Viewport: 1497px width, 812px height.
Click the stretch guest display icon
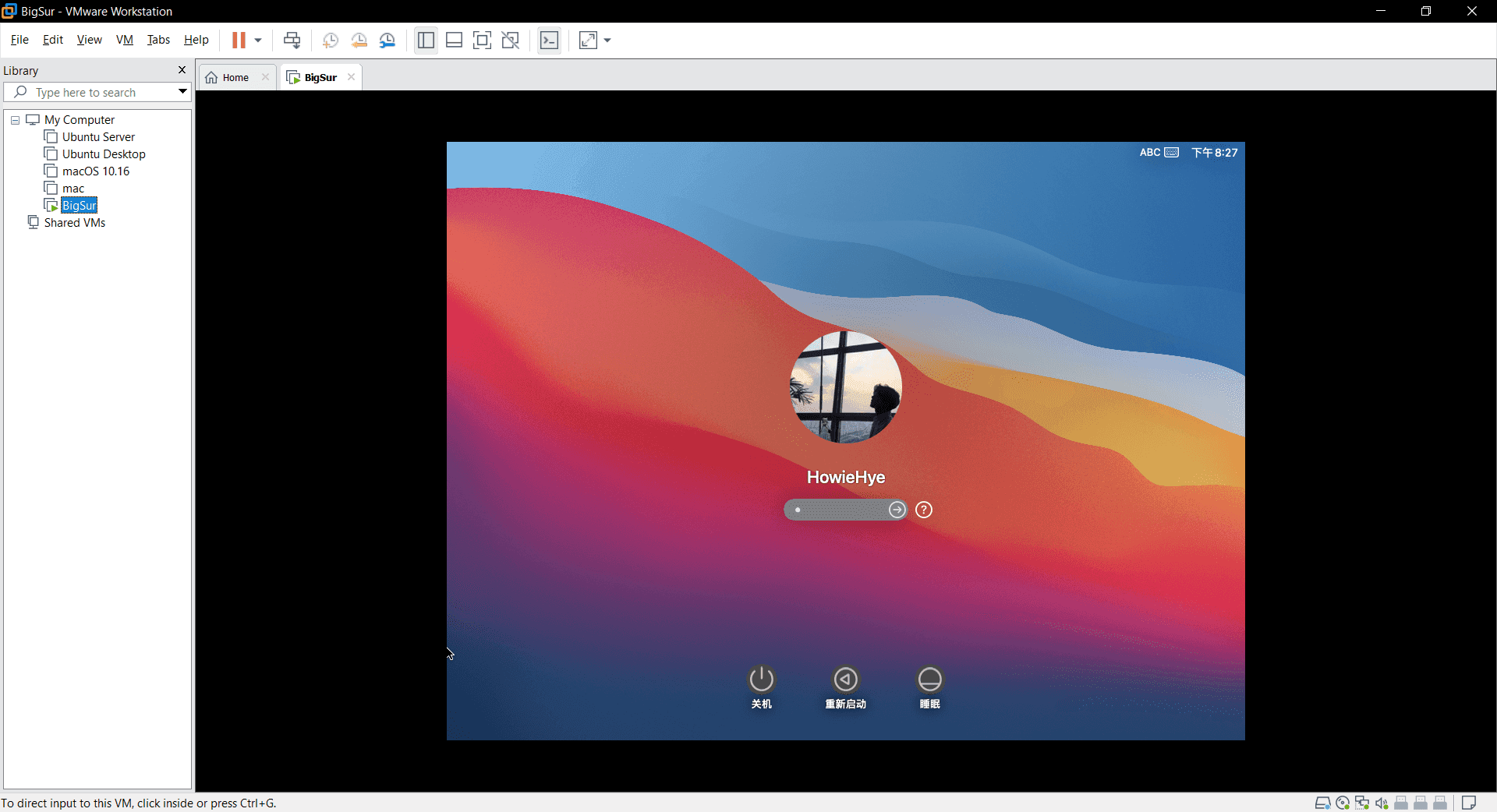[589, 41]
